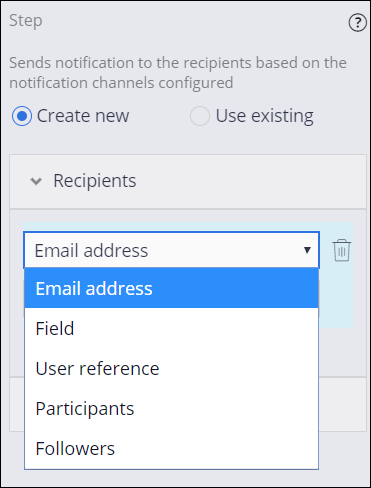Open the help question mark icon

(358, 23)
